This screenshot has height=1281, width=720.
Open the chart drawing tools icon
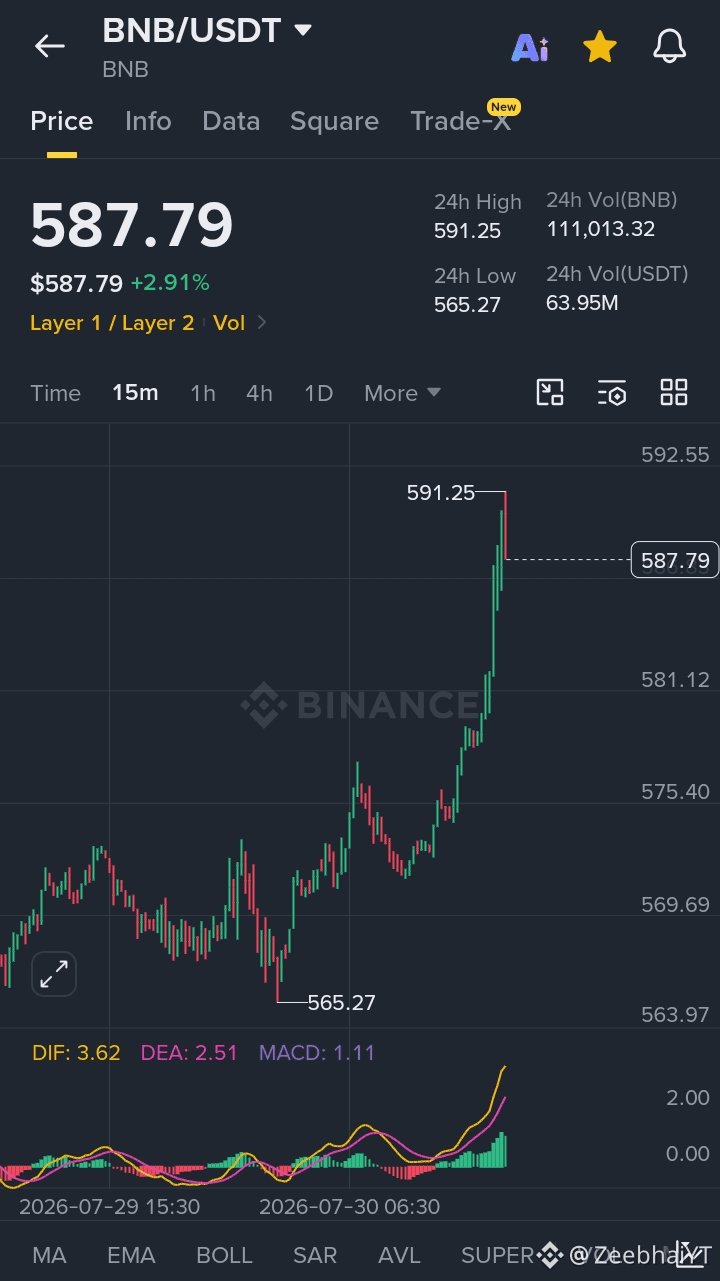point(550,392)
